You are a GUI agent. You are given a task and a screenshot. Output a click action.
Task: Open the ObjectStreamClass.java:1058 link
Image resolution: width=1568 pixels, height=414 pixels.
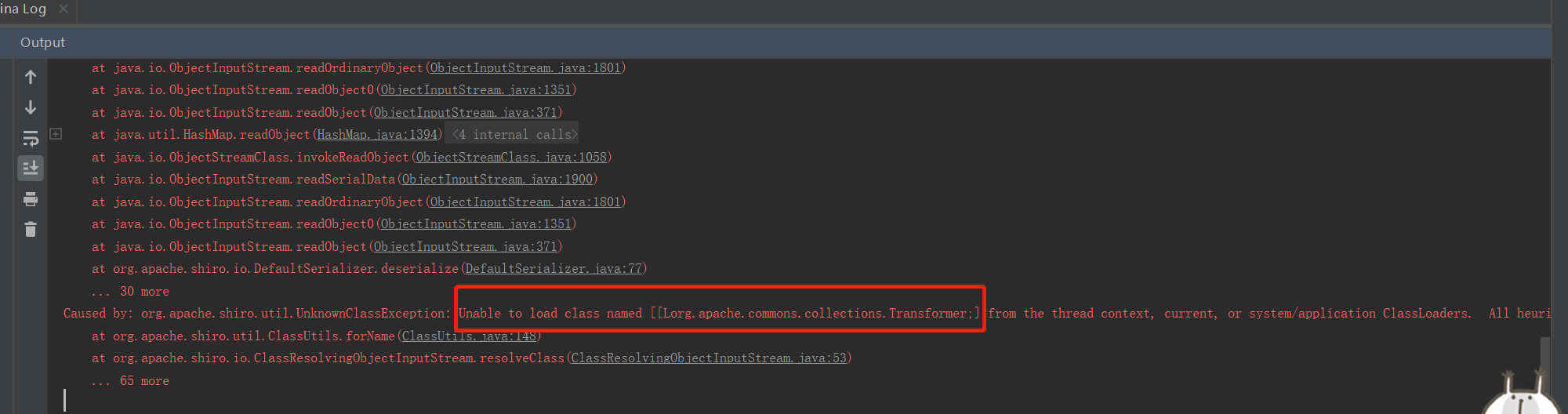click(x=511, y=158)
